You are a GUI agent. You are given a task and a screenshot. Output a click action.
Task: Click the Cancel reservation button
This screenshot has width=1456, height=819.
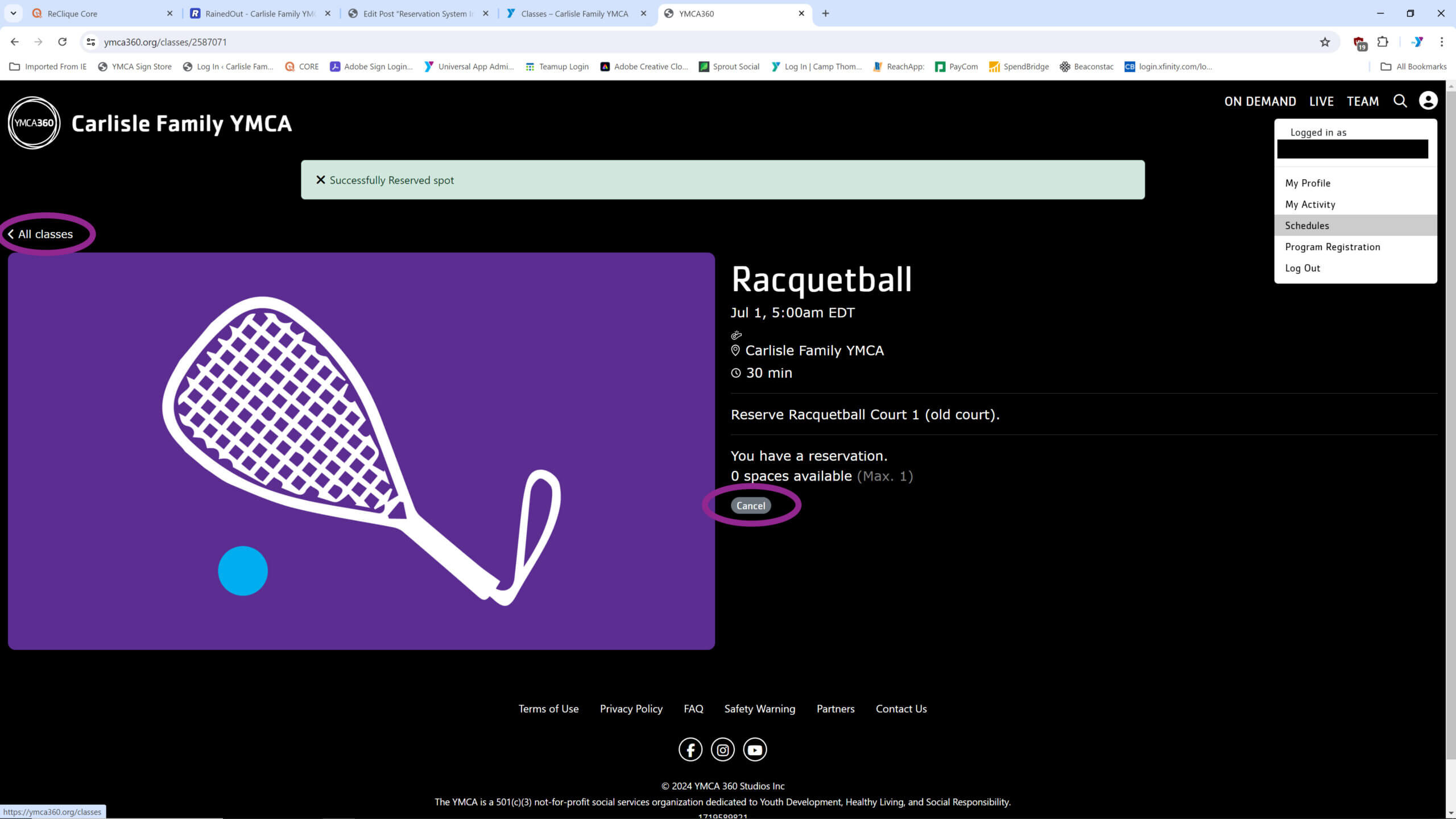coord(751,505)
